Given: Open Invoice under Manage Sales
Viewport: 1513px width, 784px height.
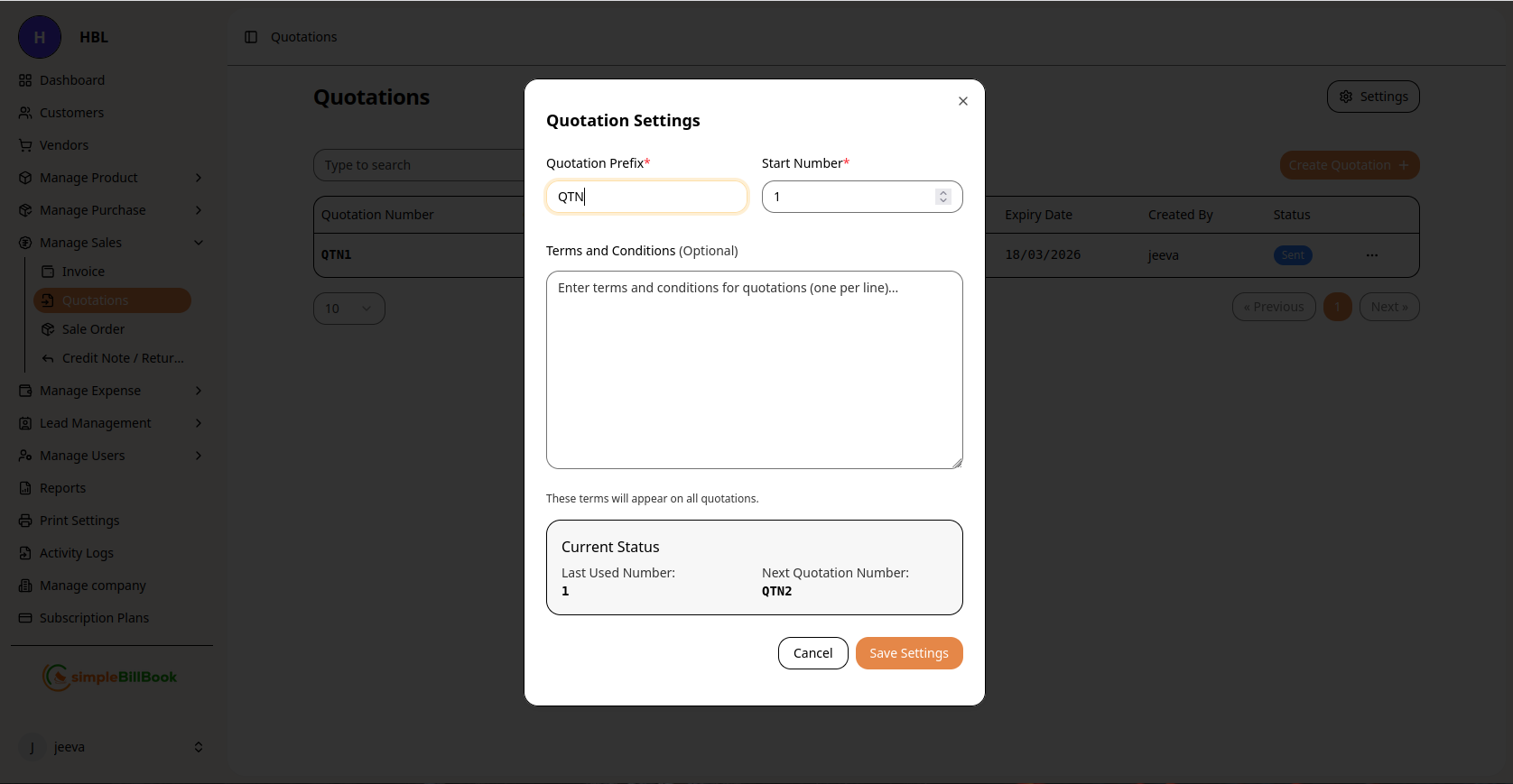Looking at the screenshot, I should [83, 272].
